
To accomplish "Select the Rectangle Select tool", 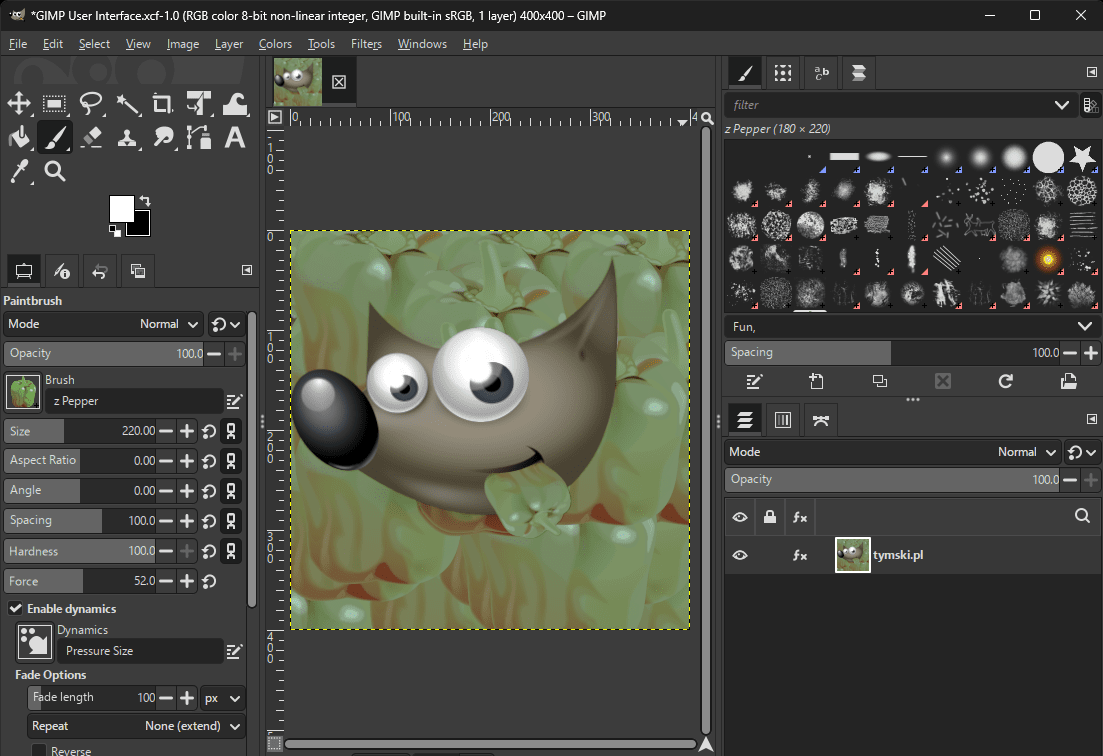I will pos(54,104).
